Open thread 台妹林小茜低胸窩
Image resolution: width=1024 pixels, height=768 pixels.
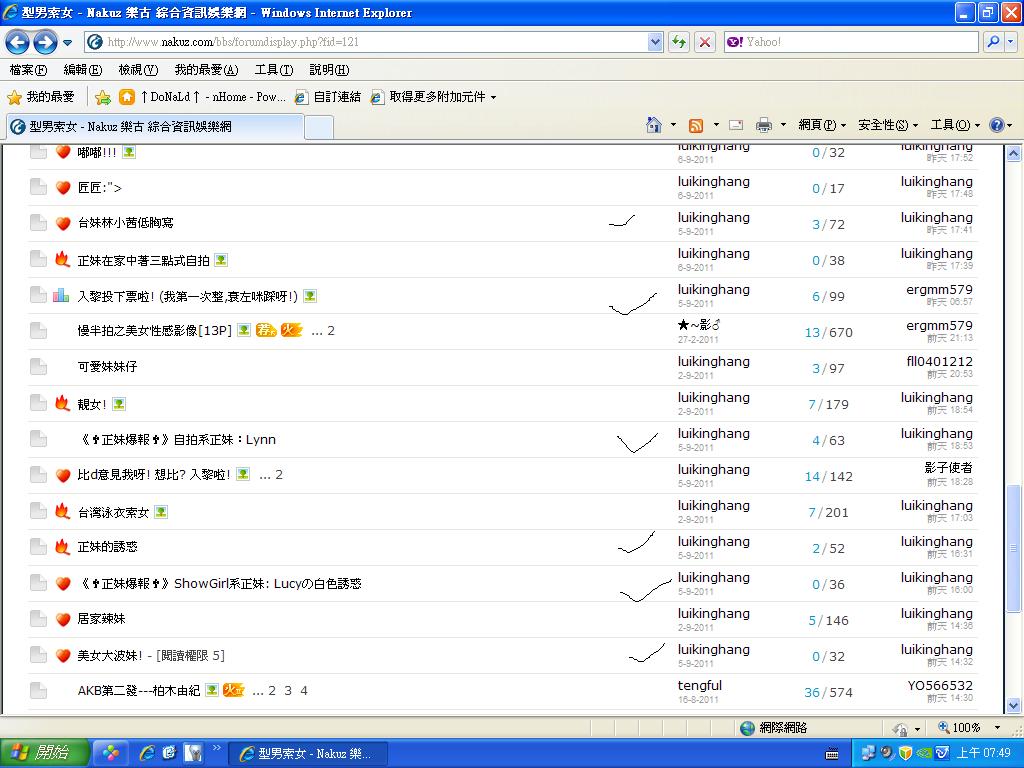125,223
